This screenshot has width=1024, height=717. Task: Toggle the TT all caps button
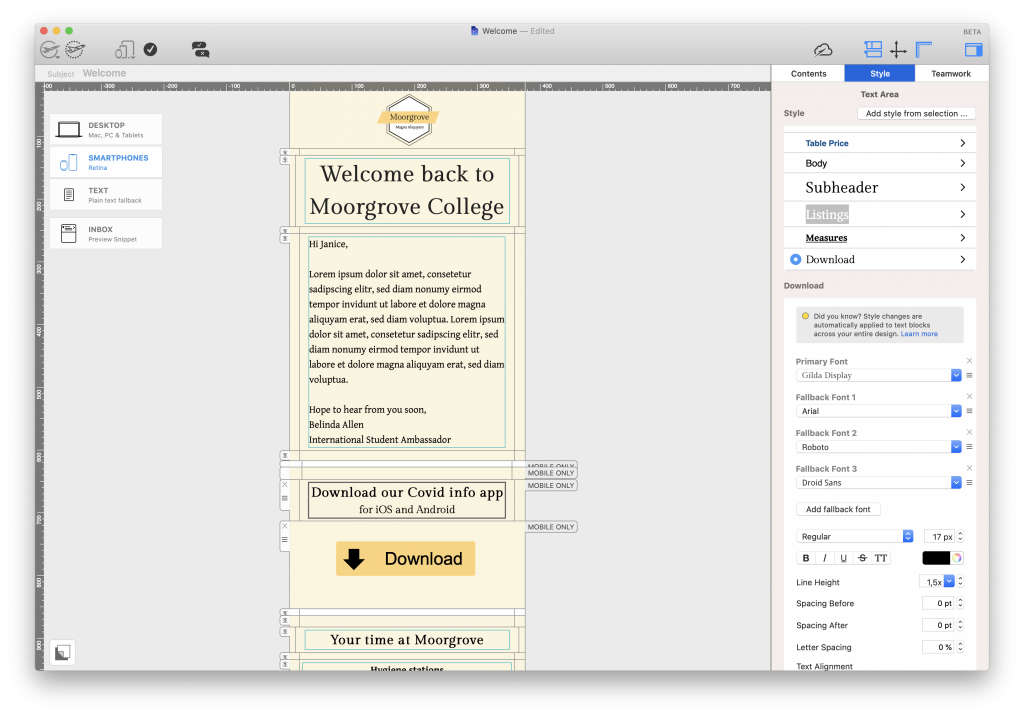(881, 558)
